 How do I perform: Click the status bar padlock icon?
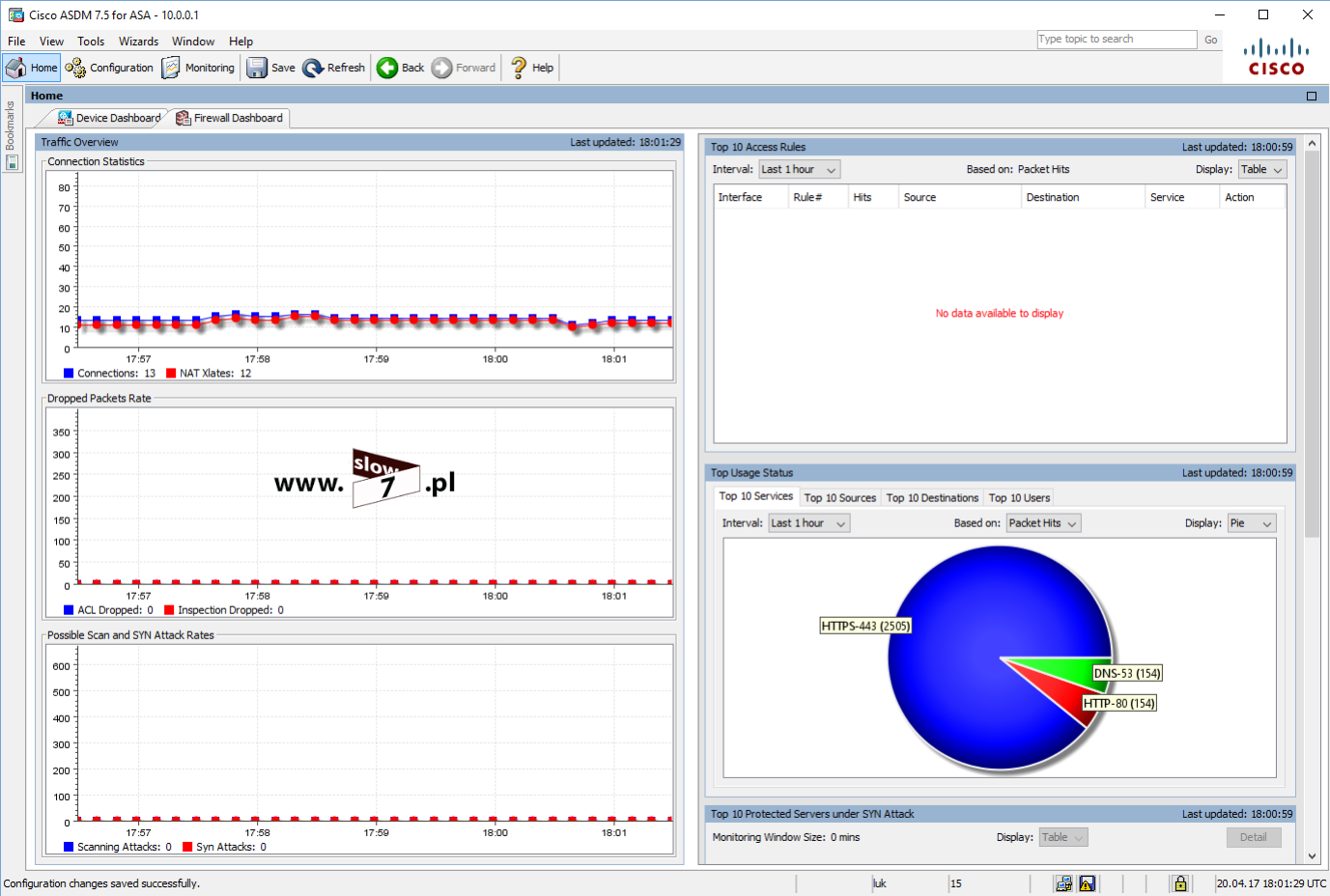click(1180, 883)
